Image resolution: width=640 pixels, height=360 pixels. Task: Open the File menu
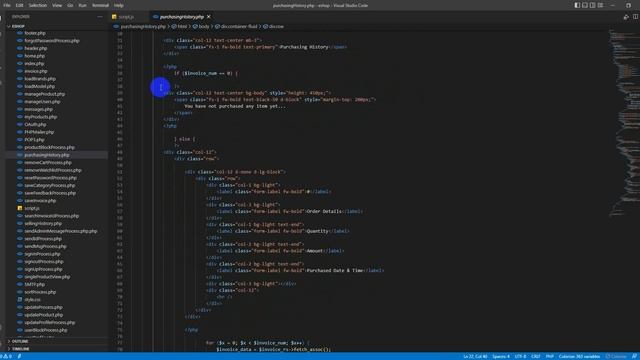coord(7,5)
